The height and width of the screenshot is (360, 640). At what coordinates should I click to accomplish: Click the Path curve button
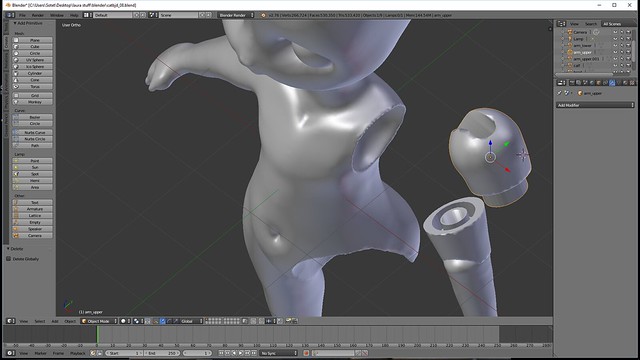pos(32,145)
